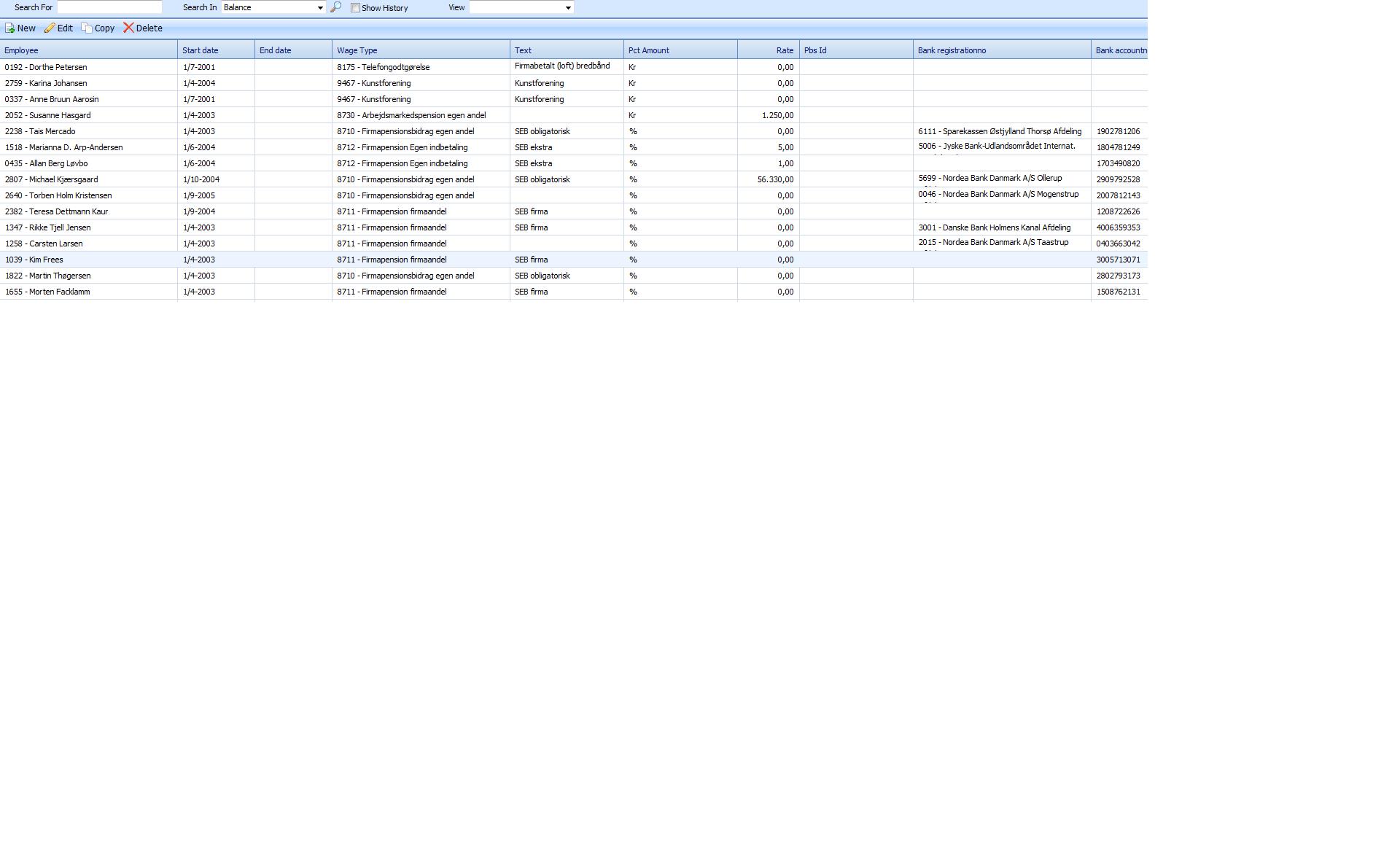The width and height of the screenshot is (1400, 853).
Task: Click the search magnifier icon
Action: (x=335, y=7)
